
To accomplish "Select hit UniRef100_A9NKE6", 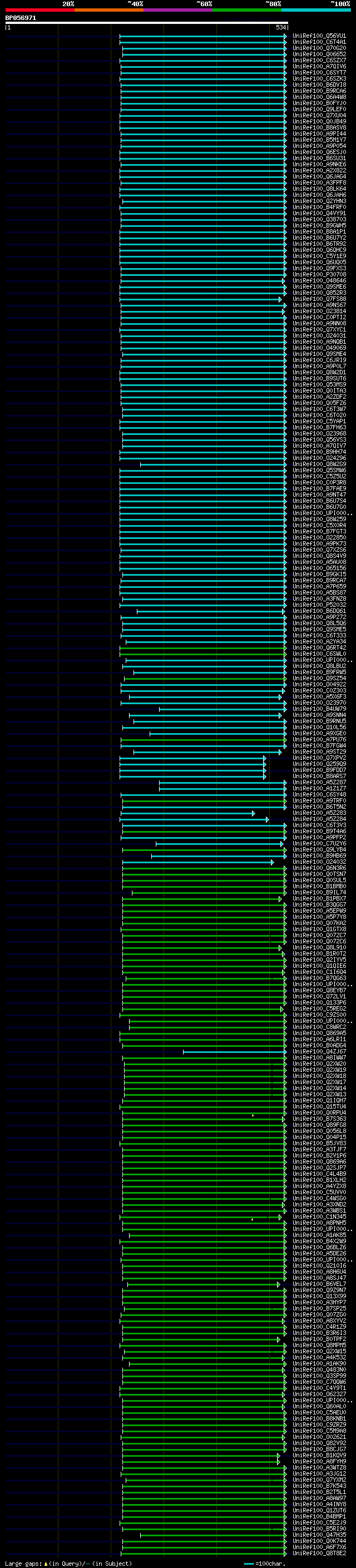I will pyautogui.click(x=319, y=164).
